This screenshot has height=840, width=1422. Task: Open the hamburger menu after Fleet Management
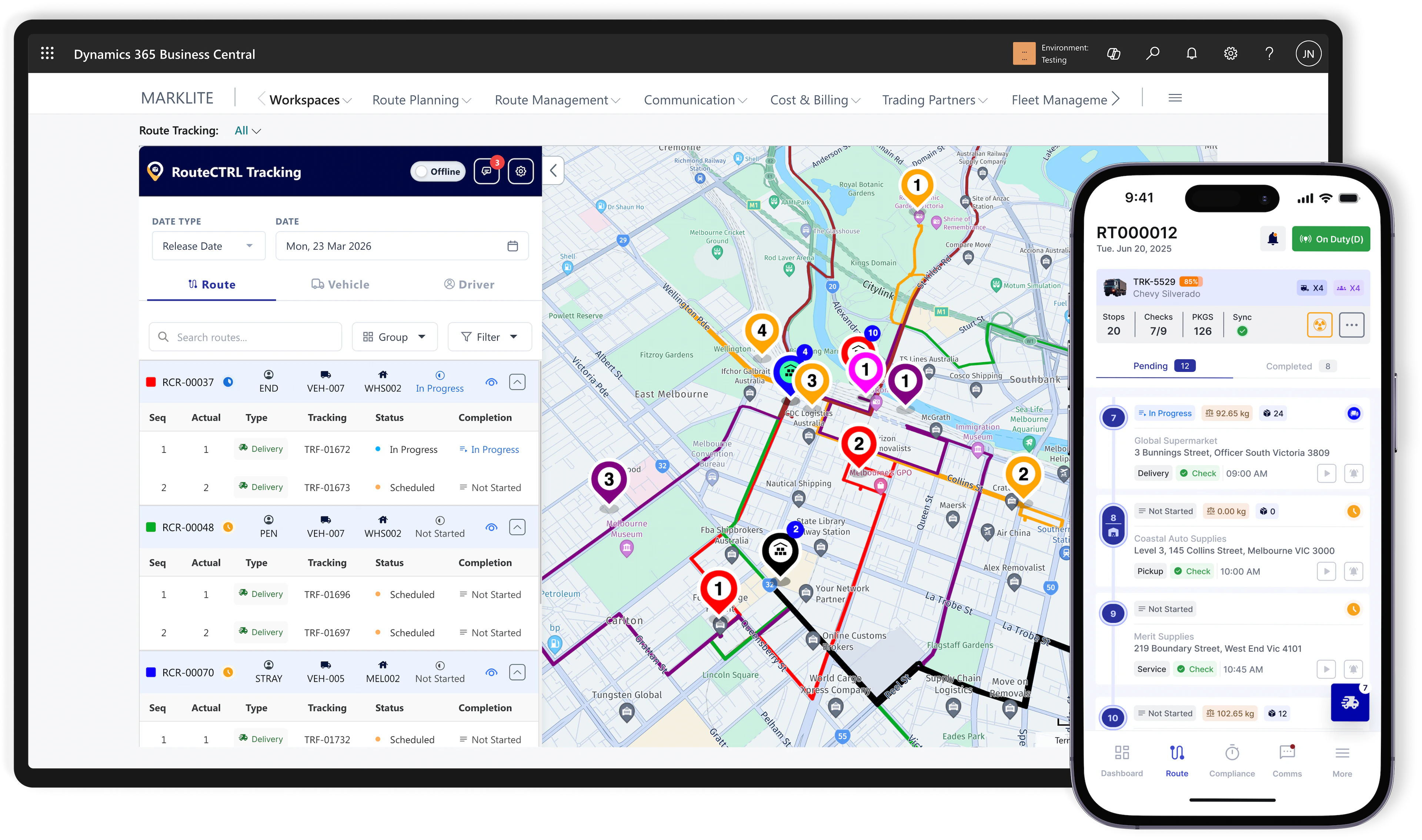pos(1175,98)
